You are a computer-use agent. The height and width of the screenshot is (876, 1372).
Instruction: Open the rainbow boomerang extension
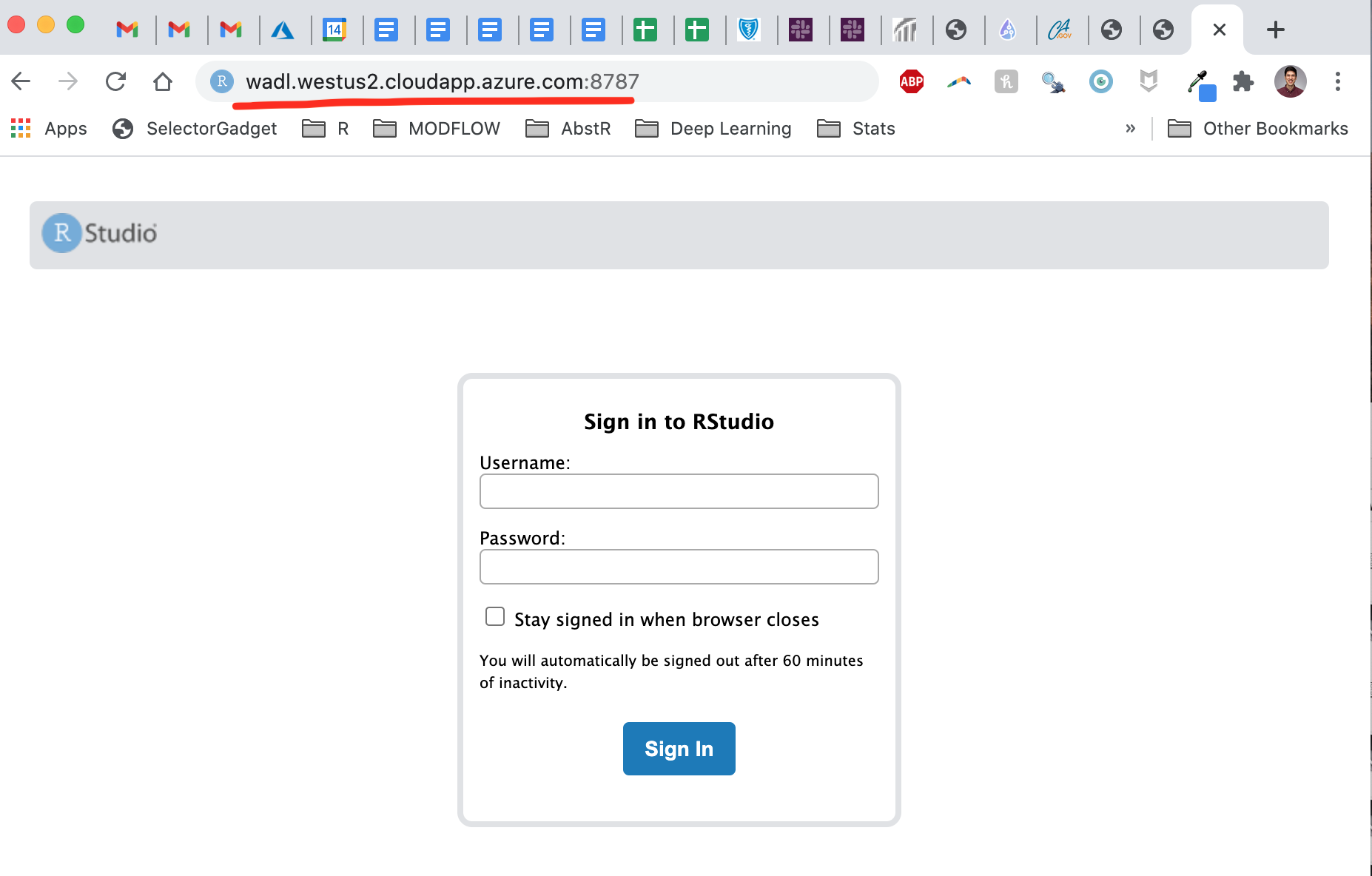coord(959,81)
